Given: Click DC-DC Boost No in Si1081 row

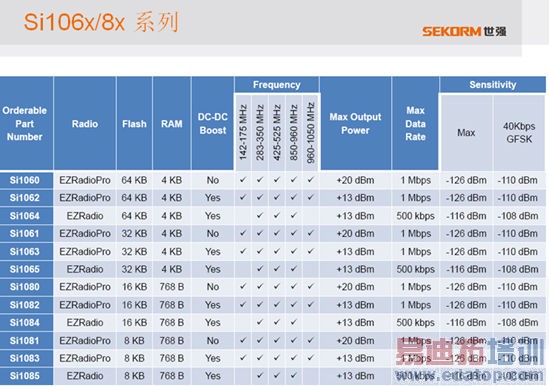Looking at the screenshot, I should pos(213,340).
